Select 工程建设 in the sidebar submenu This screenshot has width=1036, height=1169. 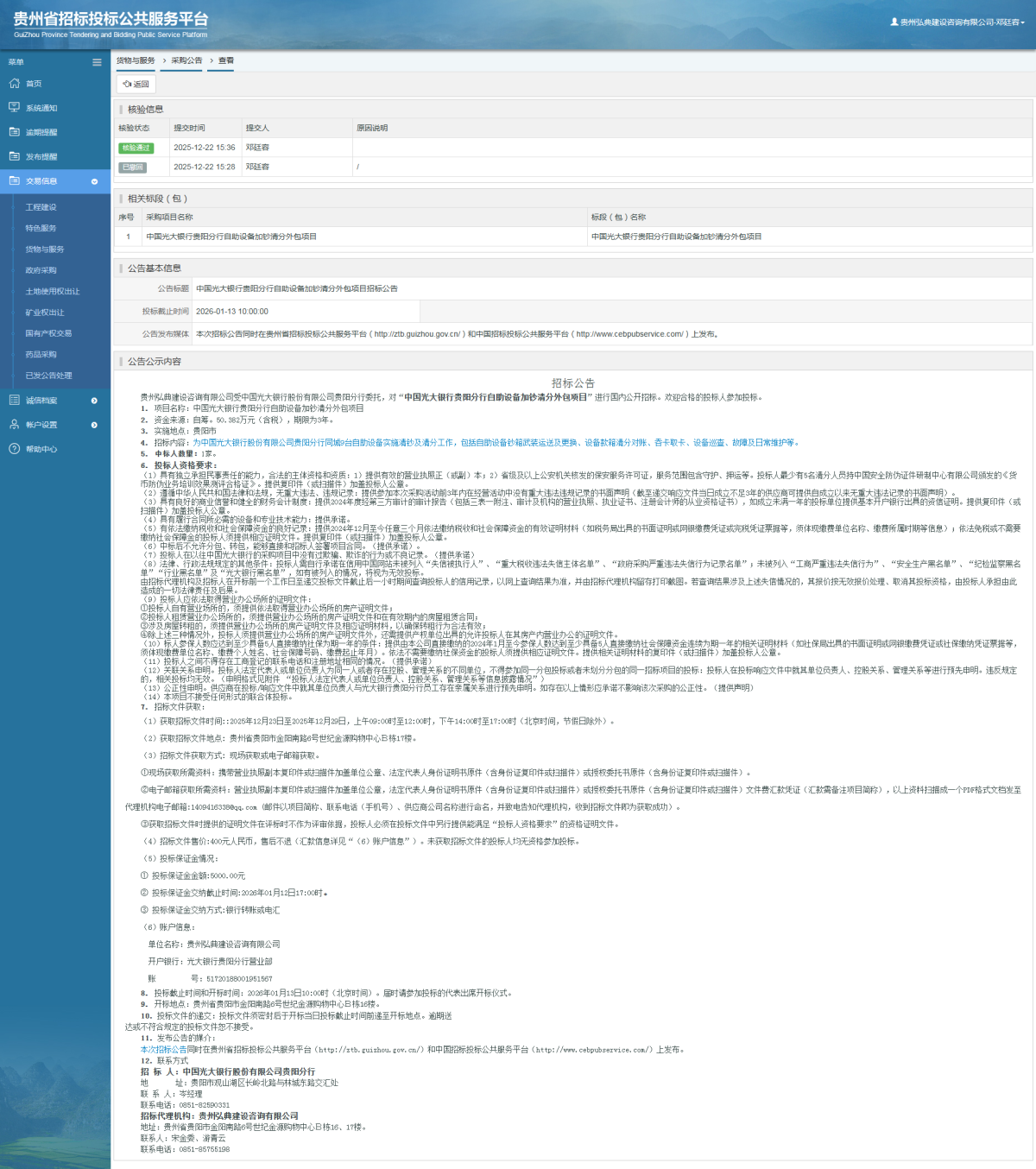tap(41, 207)
